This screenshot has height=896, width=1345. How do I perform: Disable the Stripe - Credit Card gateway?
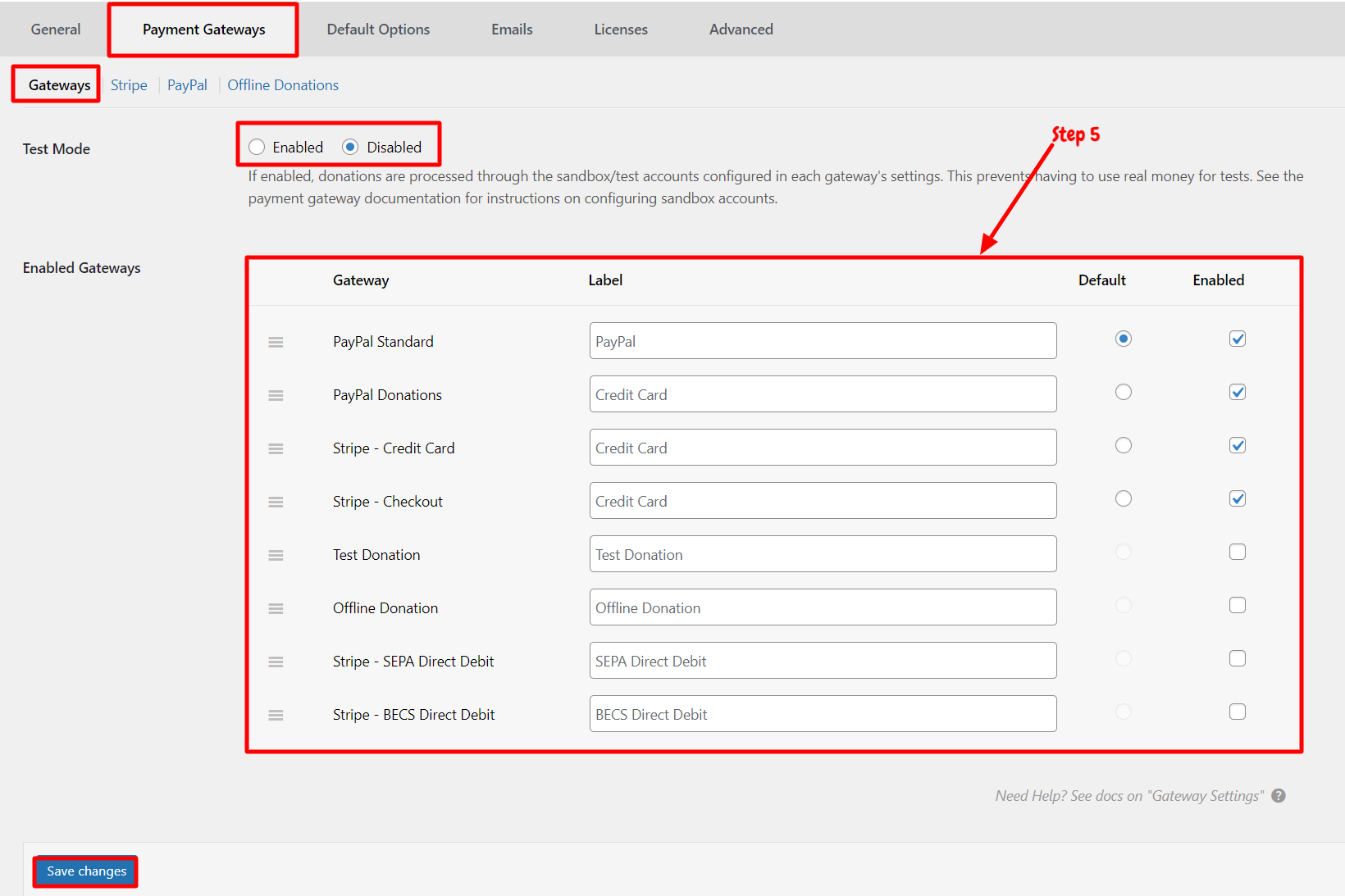point(1238,445)
